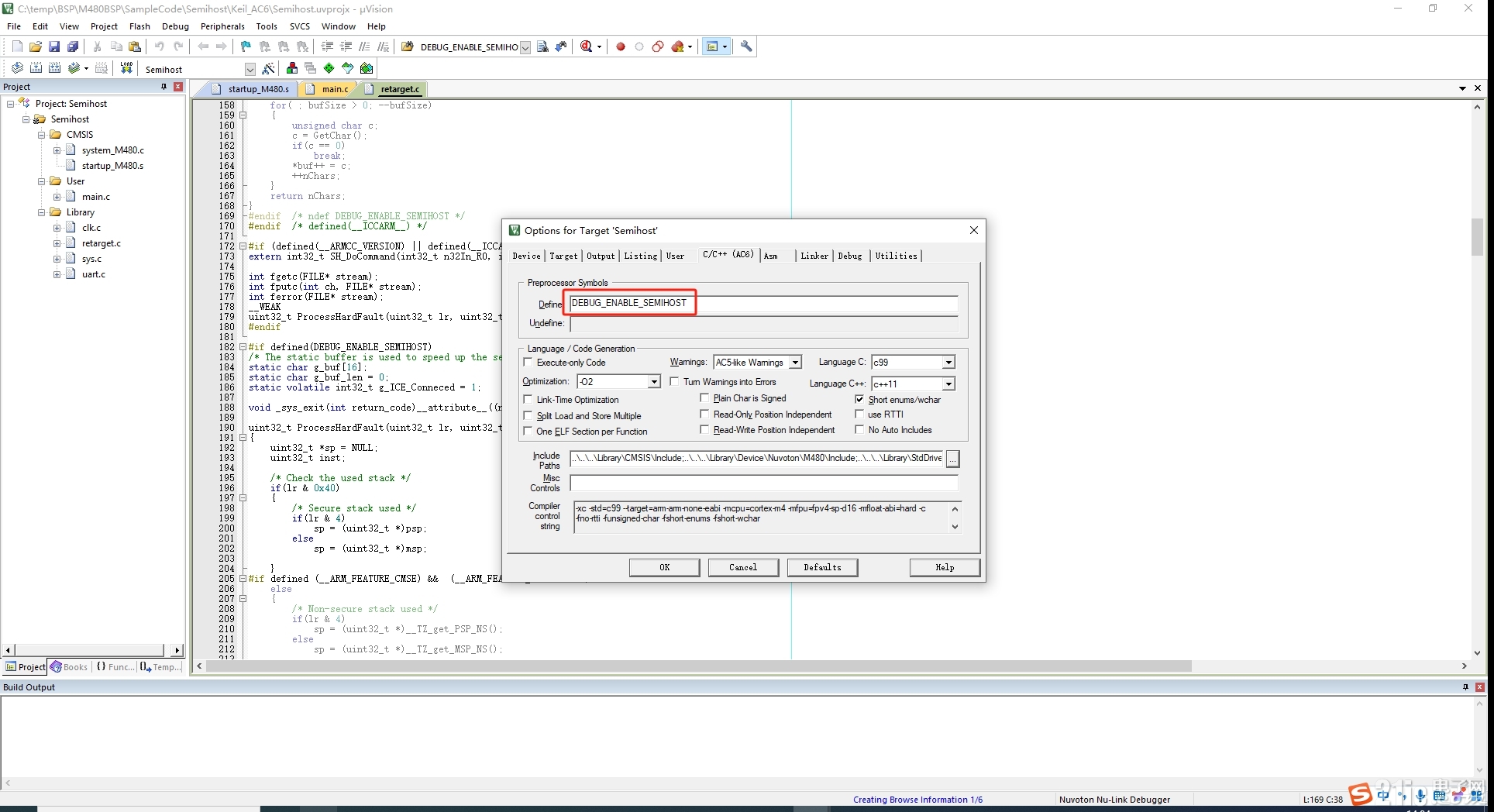Toggle Turn Warnings into Errors
This screenshot has width=1494, height=812.
pyautogui.click(x=674, y=381)
